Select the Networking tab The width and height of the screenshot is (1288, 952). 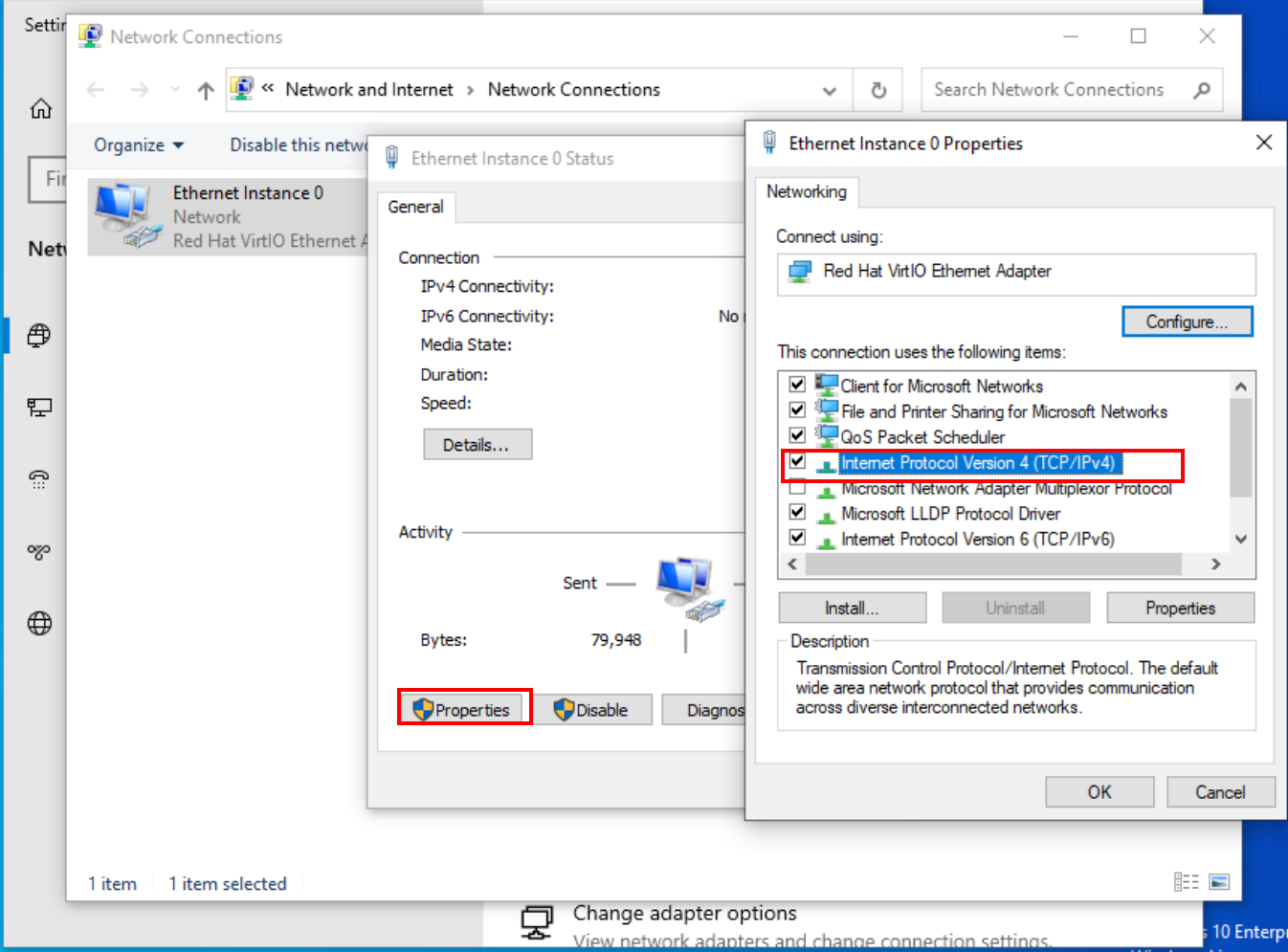[806, 192]
